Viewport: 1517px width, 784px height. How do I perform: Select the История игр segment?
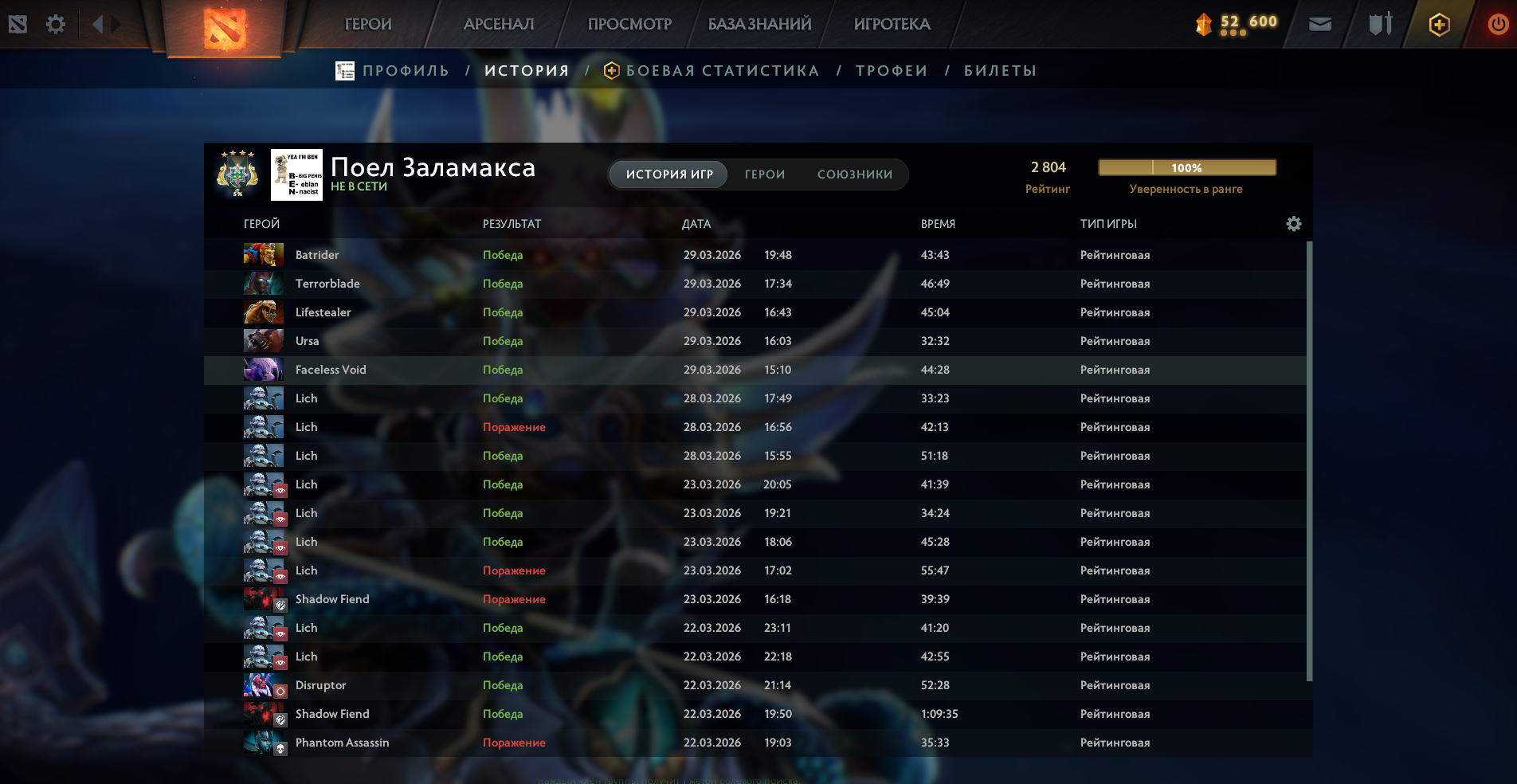669,174
